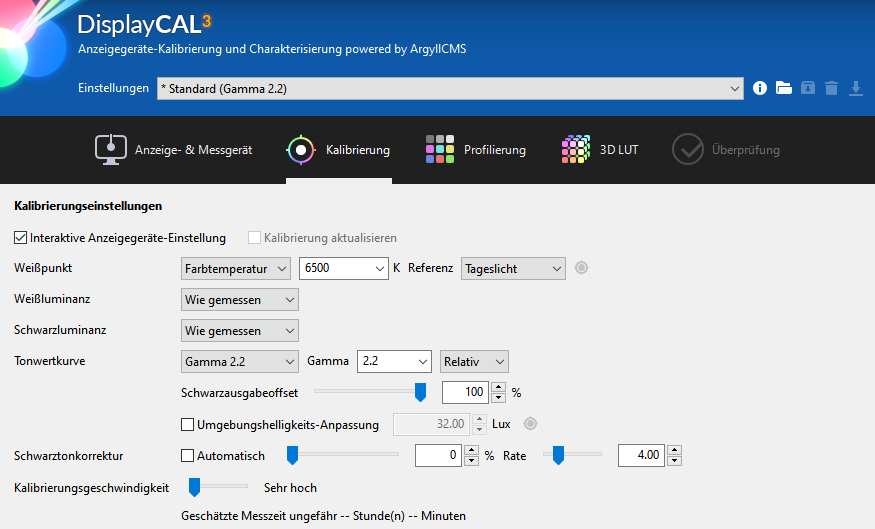Open the load settings folder icon
Viewport: 875px width, 529px height.
[x=783, y=88]
